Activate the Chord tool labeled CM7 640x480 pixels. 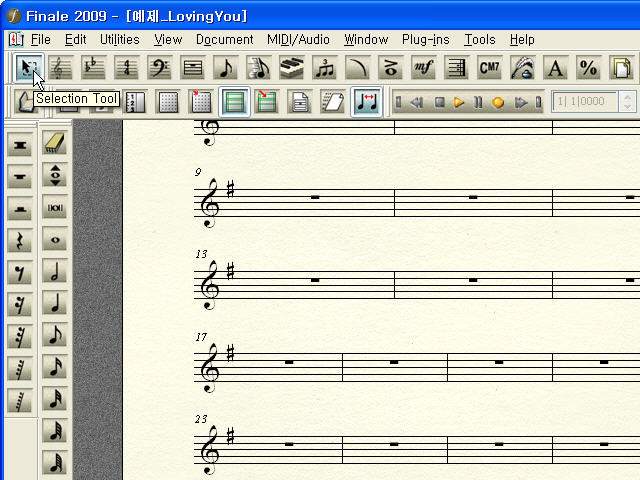[489, 68]
